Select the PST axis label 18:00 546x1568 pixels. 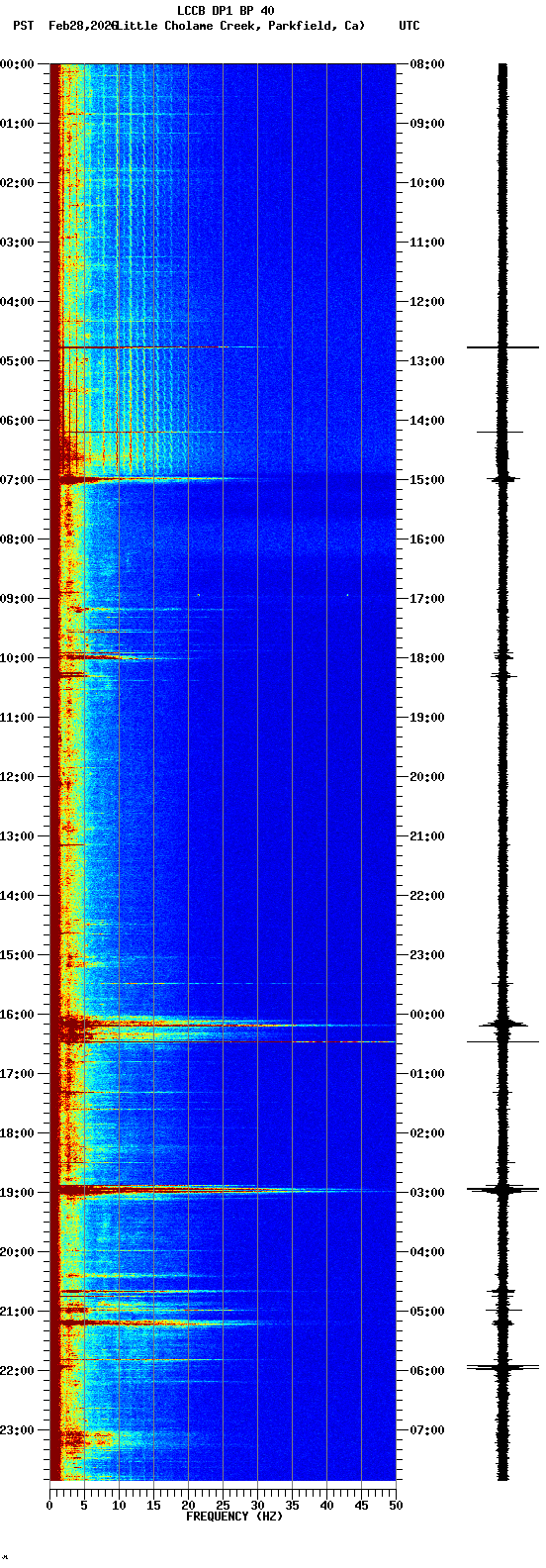click(x=16, y=1133)
